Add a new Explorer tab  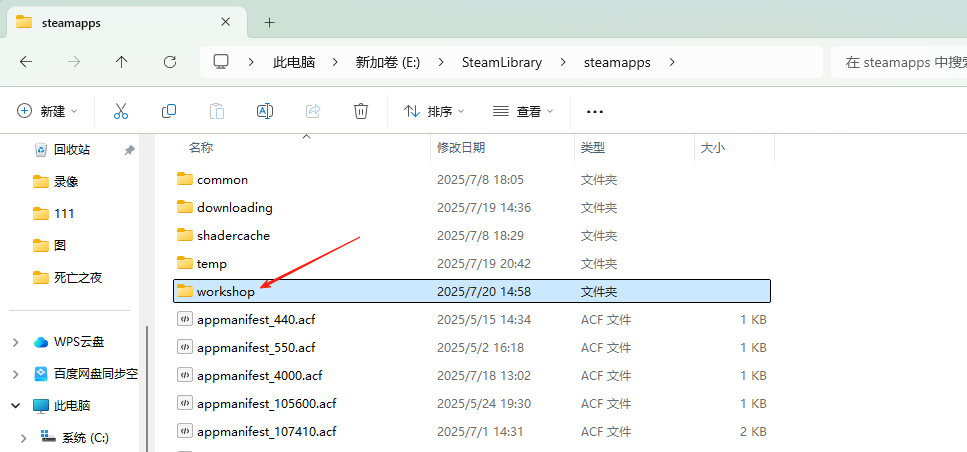click(x=269, y=23)
